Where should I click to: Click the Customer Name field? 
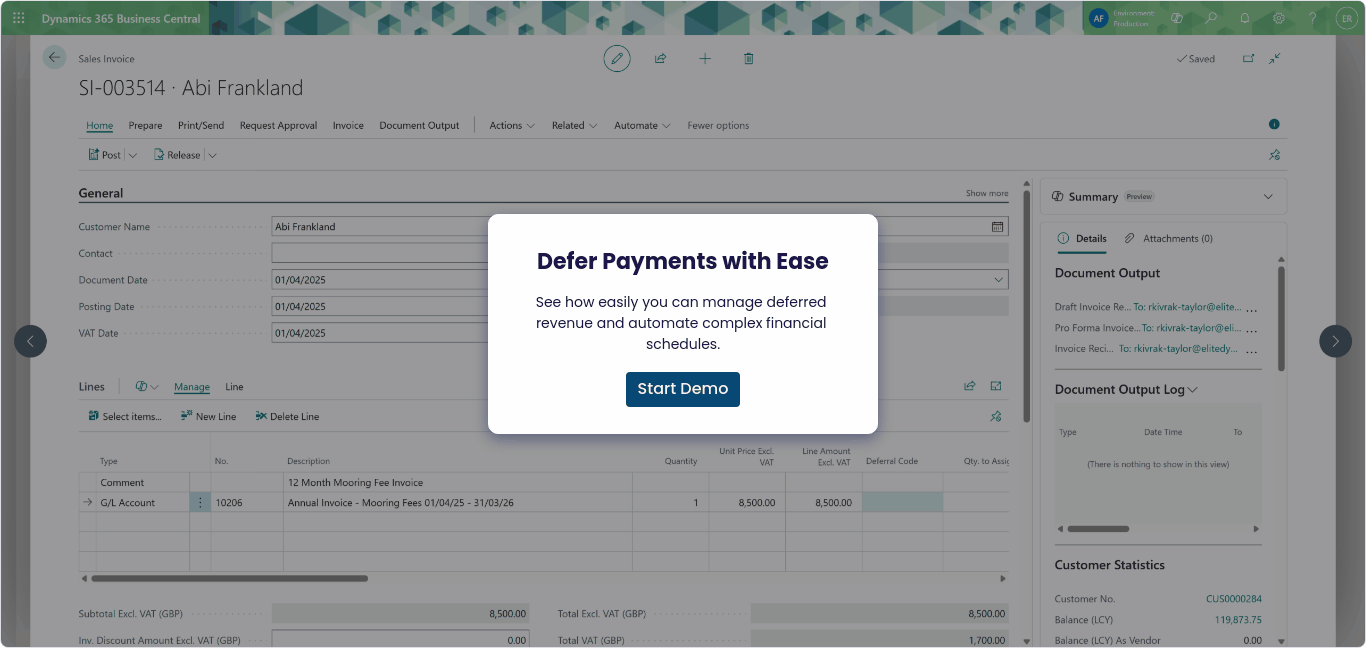pyautogui.click(x=380, y=227)
